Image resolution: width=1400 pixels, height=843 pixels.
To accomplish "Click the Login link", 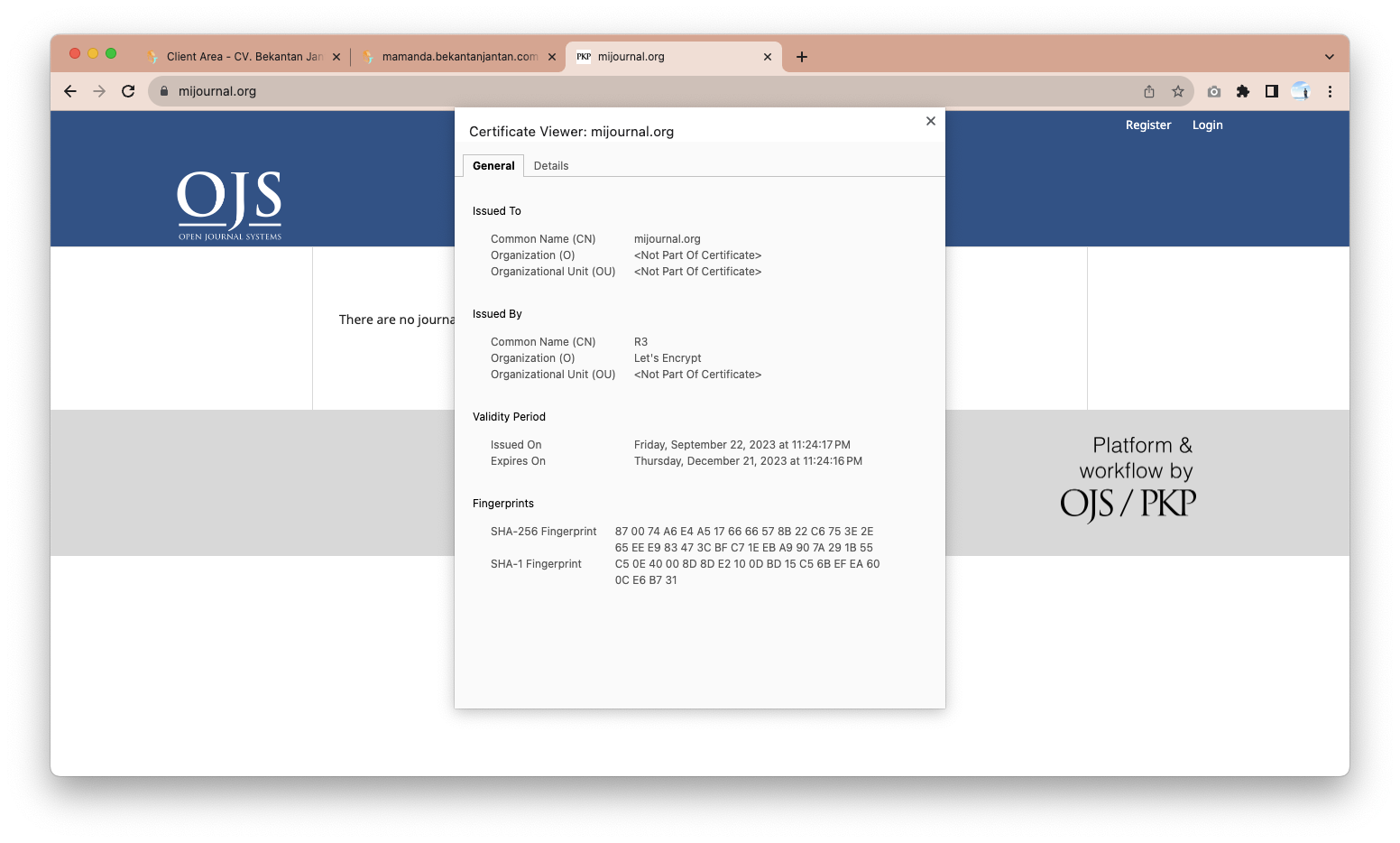I will click(1208, 125).
